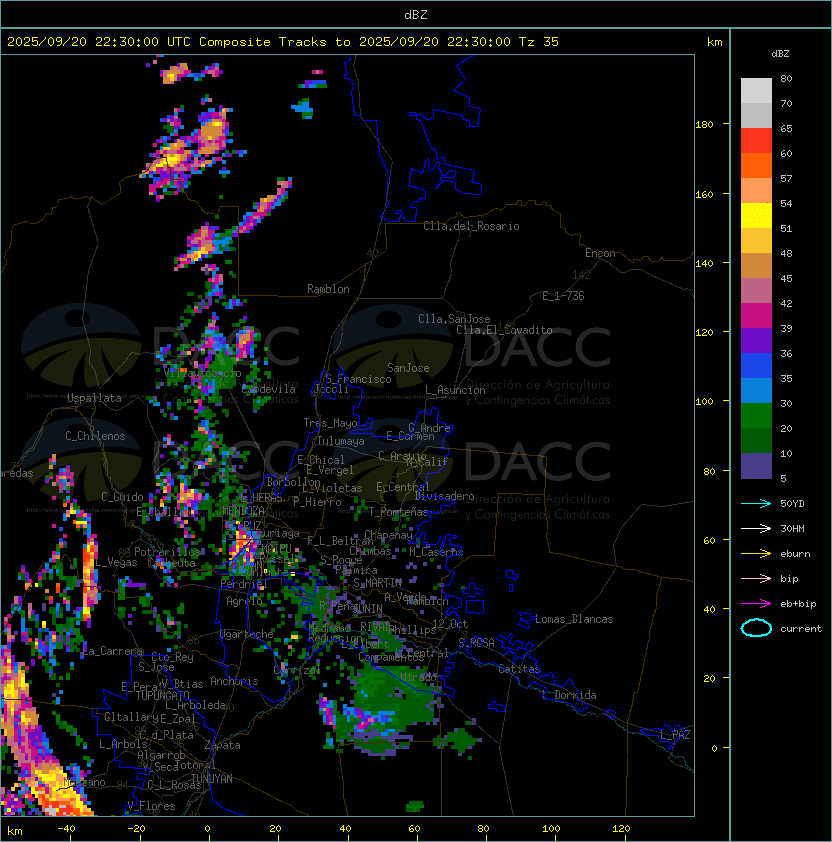Select the red swatch between 65 and 60
Viewport: 832px width, 842px height.
(x=756, y=141)
